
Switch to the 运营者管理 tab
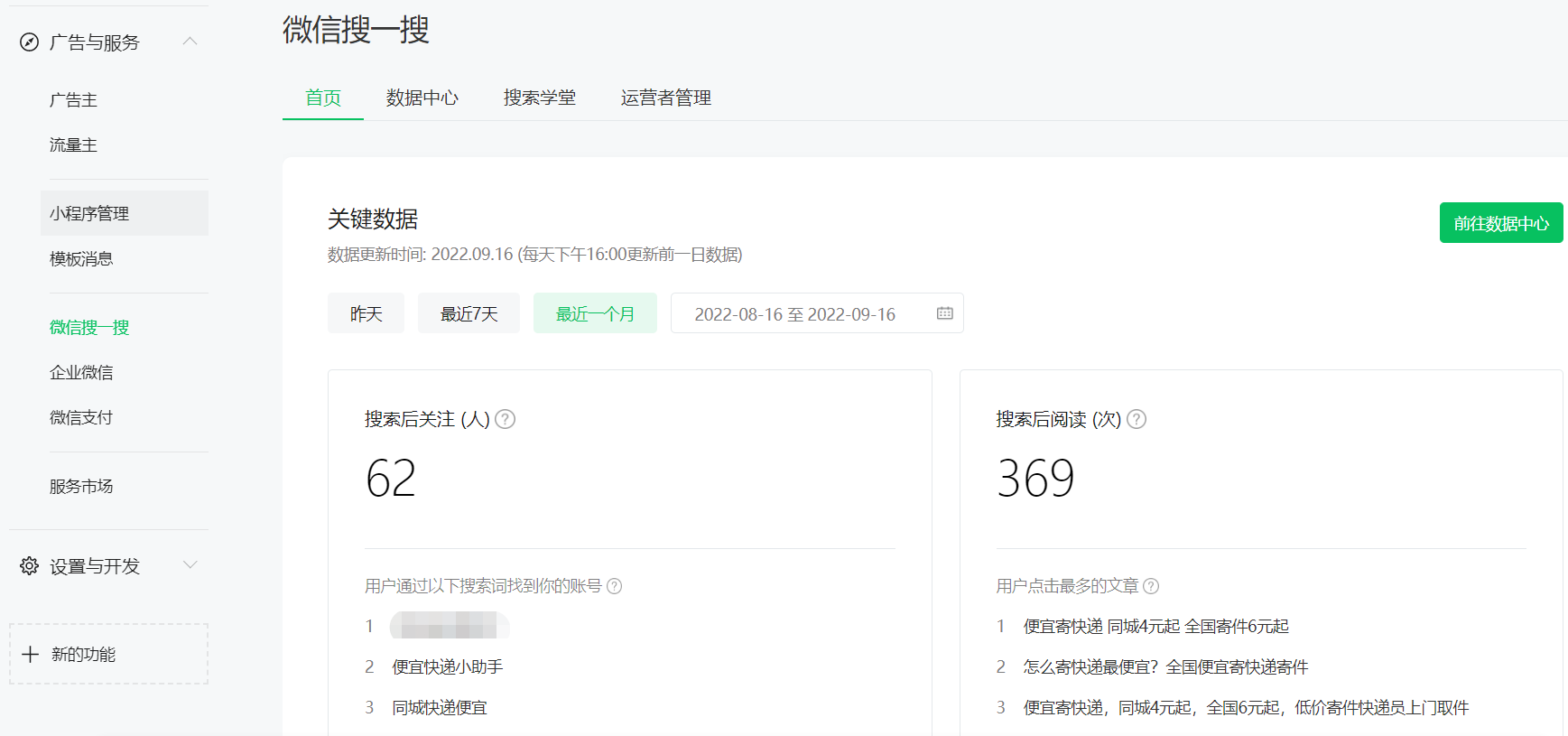click(x=666, y=98)
